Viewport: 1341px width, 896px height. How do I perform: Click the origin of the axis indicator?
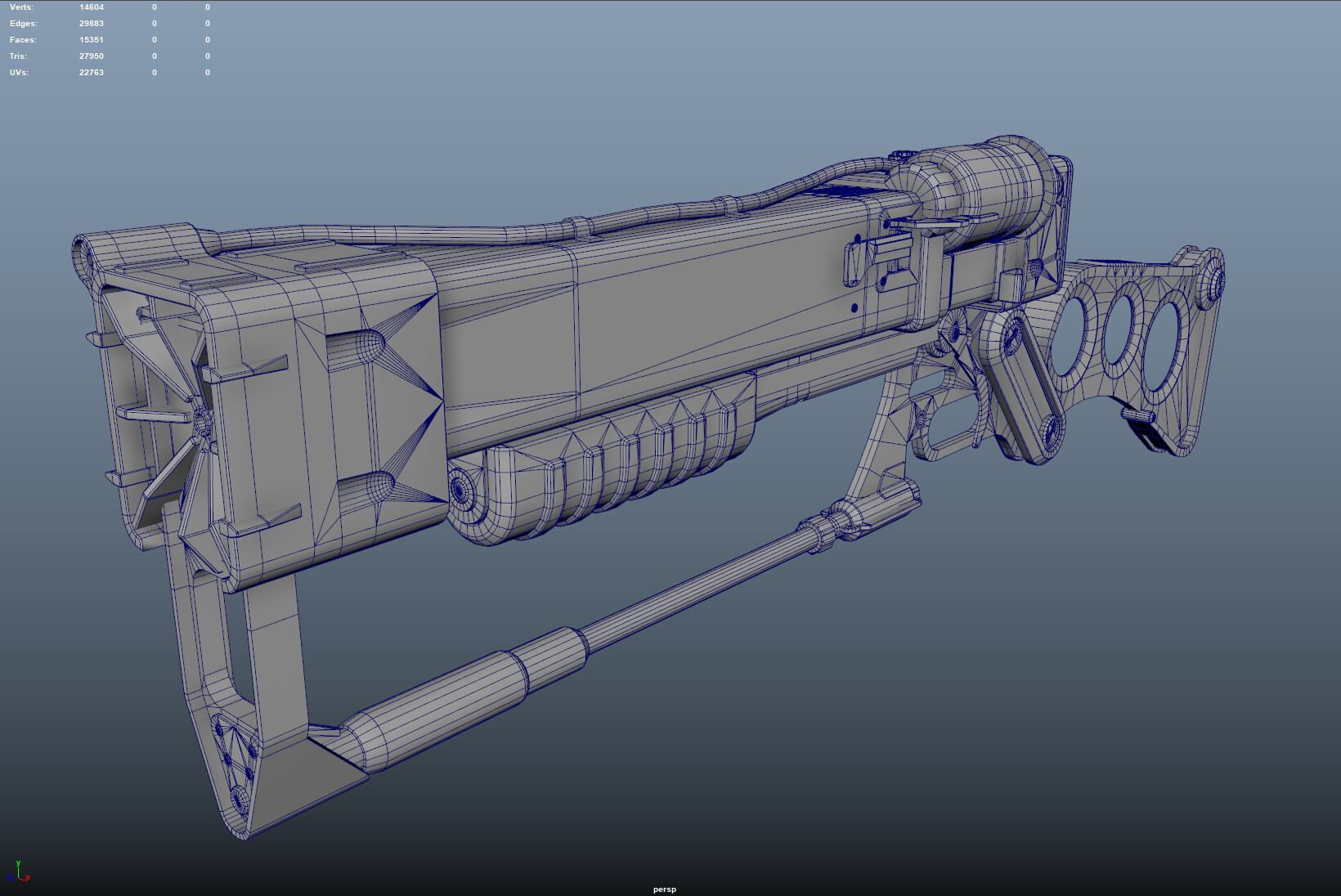click(x=18, y=878)
